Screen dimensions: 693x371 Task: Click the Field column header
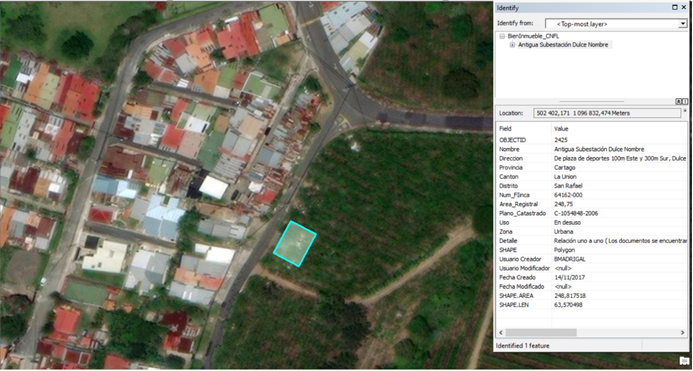tap(505, 129)
